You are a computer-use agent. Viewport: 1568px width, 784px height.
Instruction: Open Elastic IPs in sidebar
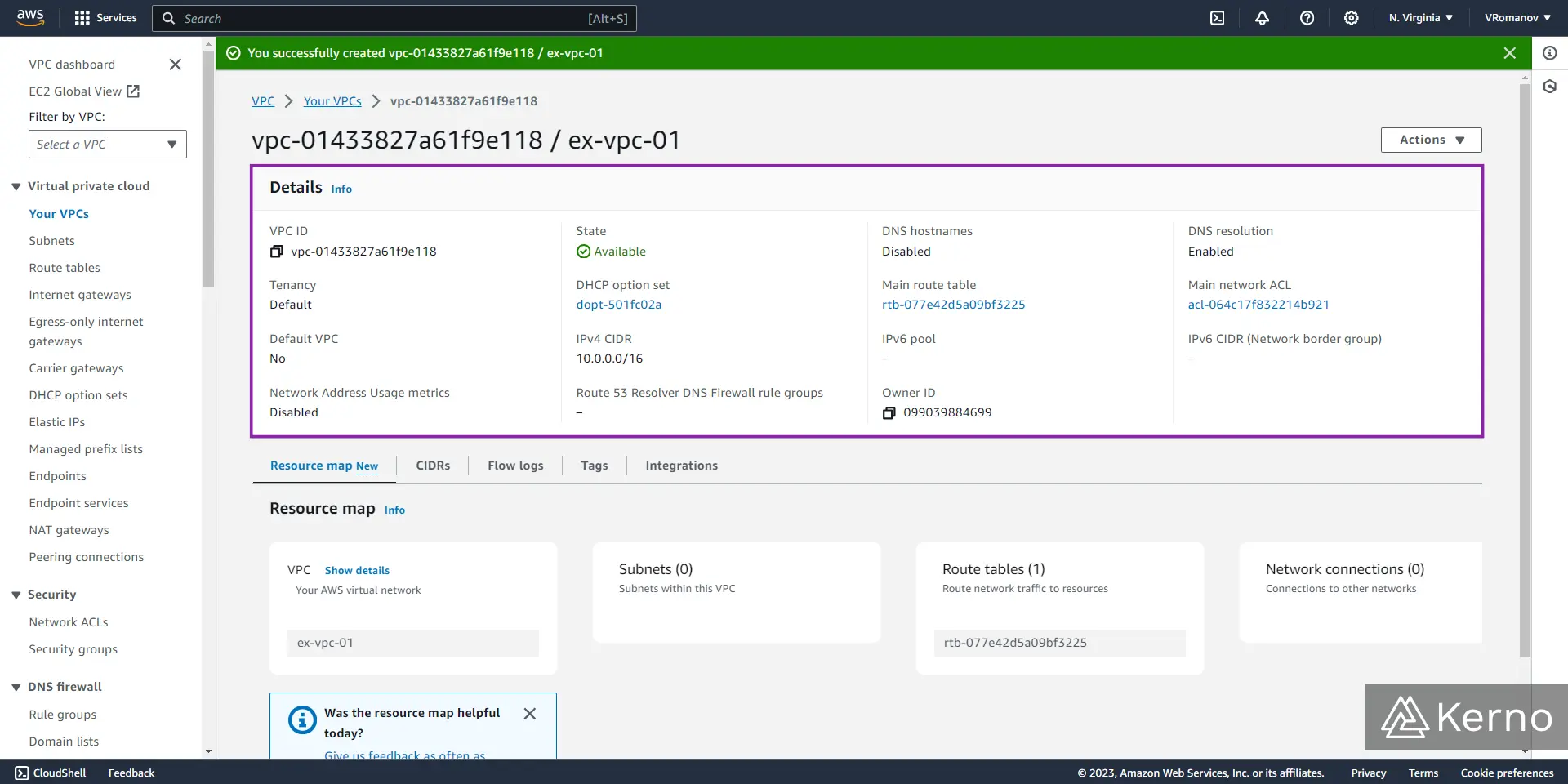click(x=57, y=422)
